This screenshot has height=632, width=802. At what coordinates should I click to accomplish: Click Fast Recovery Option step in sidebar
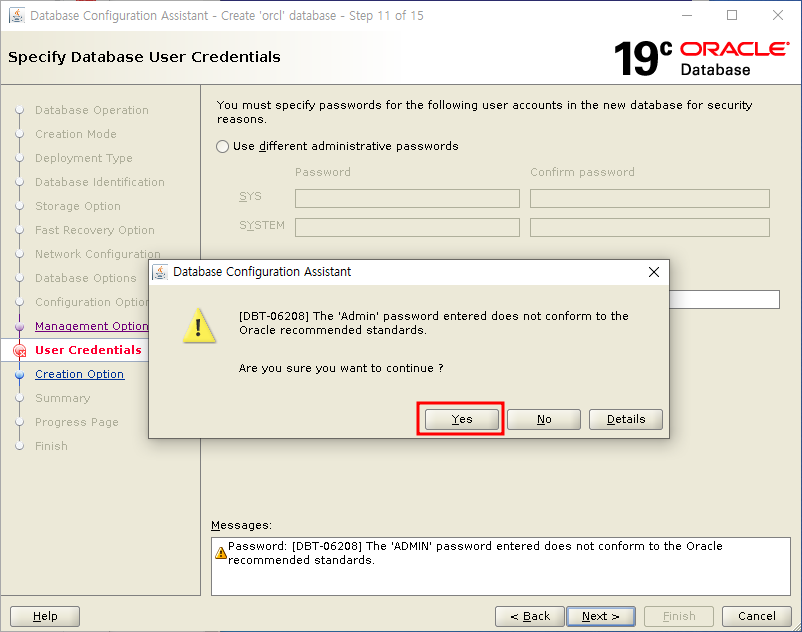tap(95, 231)
